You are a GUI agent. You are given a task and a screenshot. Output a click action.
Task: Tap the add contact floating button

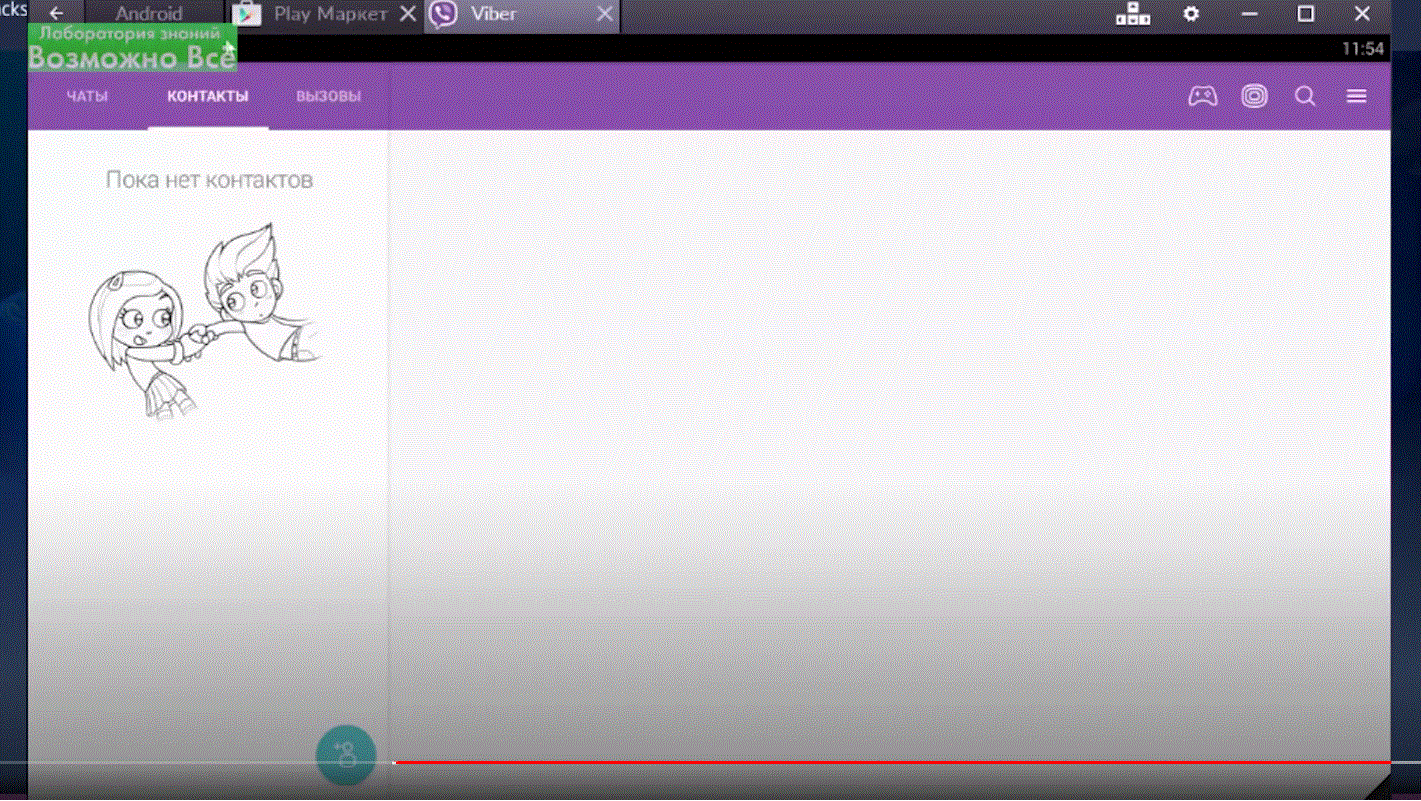(x=346, y=755)
